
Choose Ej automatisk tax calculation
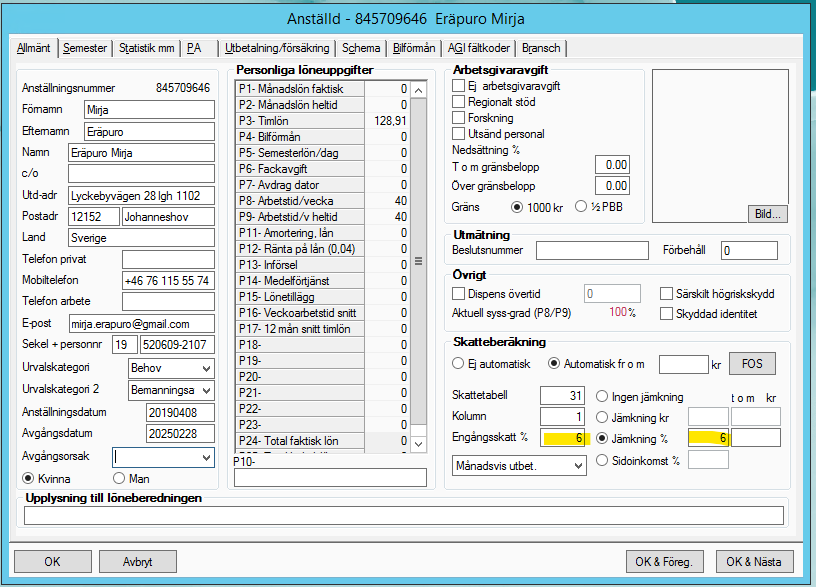point(459,363)
